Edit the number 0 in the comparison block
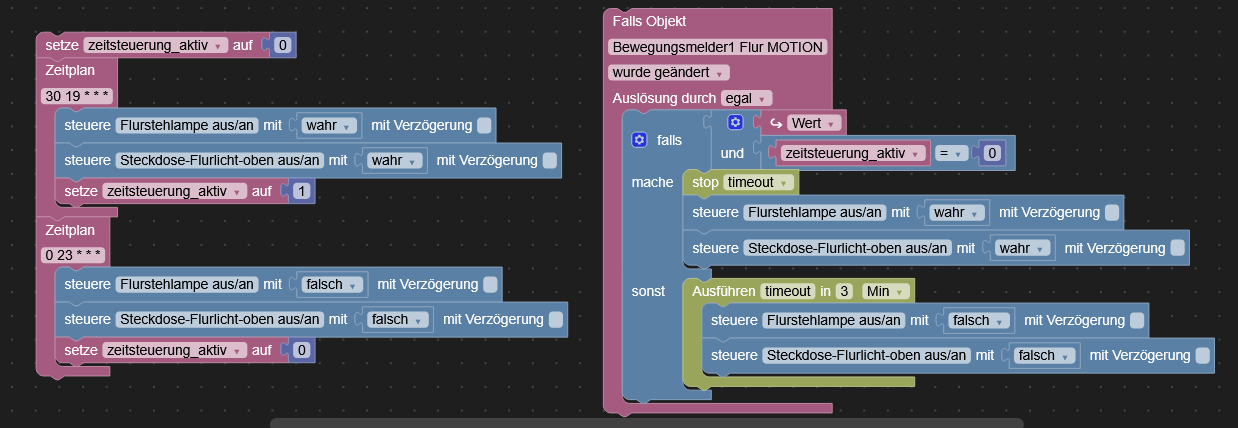 (991, 153)
